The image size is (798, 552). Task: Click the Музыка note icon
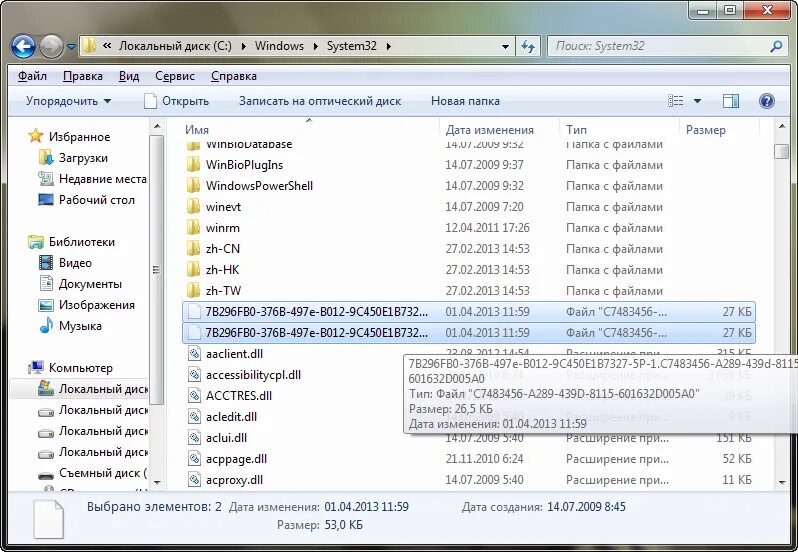click(x=46, y=326)
